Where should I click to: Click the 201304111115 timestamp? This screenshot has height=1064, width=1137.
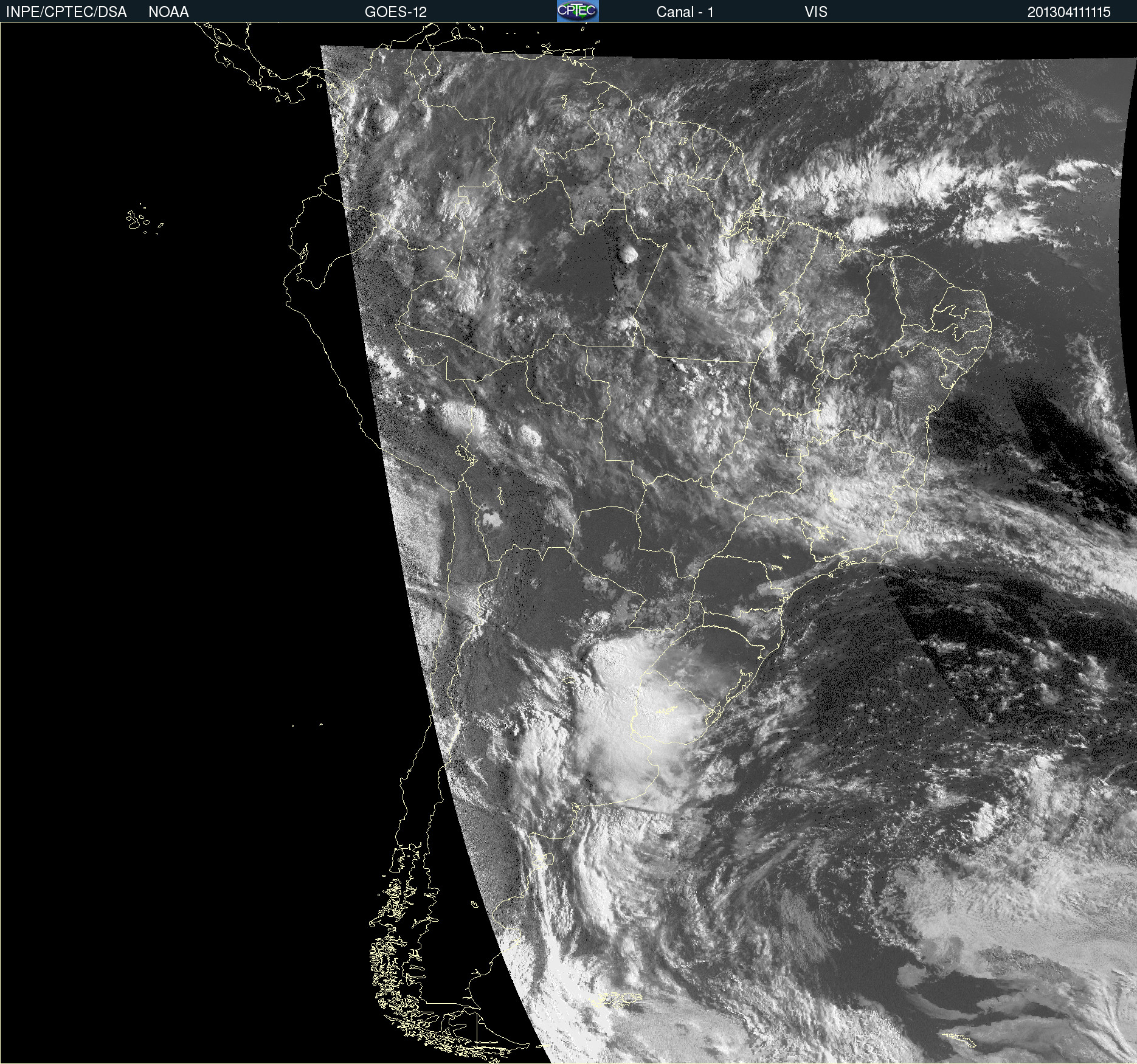point(1069,12)
